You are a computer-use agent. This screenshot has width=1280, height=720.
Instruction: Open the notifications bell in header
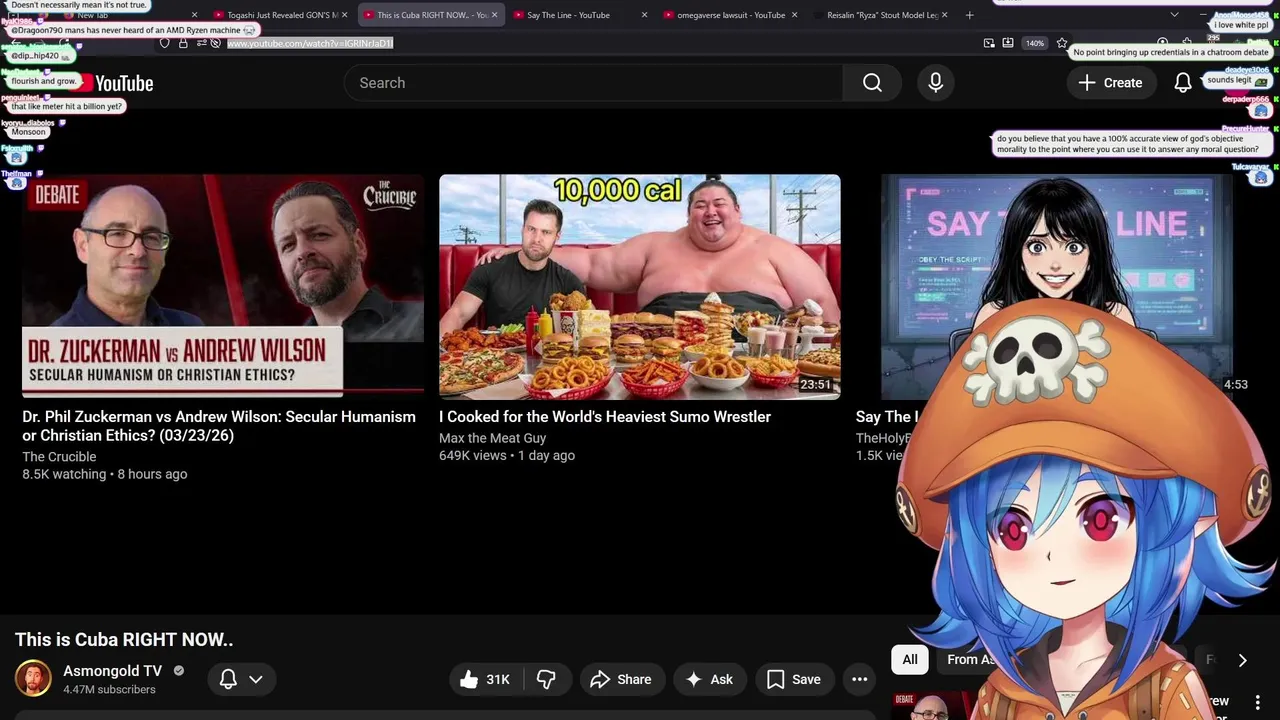pyautogui.click(x=1183, y=83)
